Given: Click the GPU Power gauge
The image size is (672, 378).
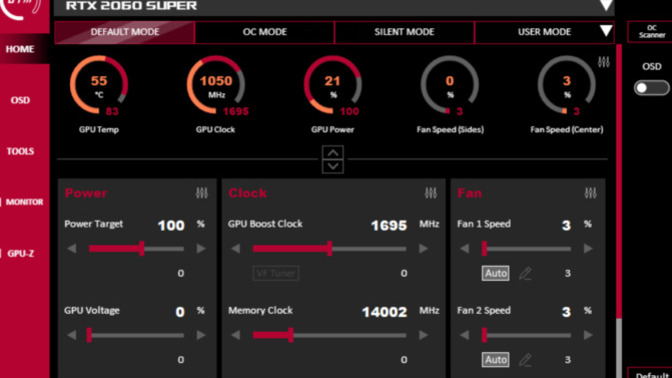Looking at the screenshot, I should [333, 85].
